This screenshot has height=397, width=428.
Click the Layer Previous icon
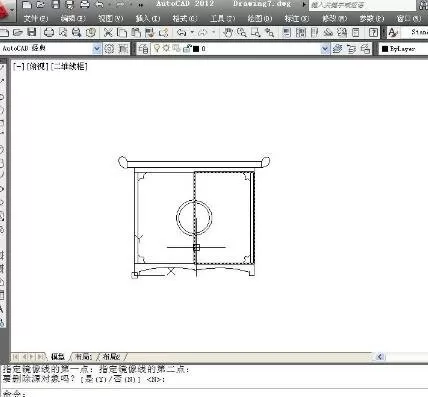pos(351,49)
